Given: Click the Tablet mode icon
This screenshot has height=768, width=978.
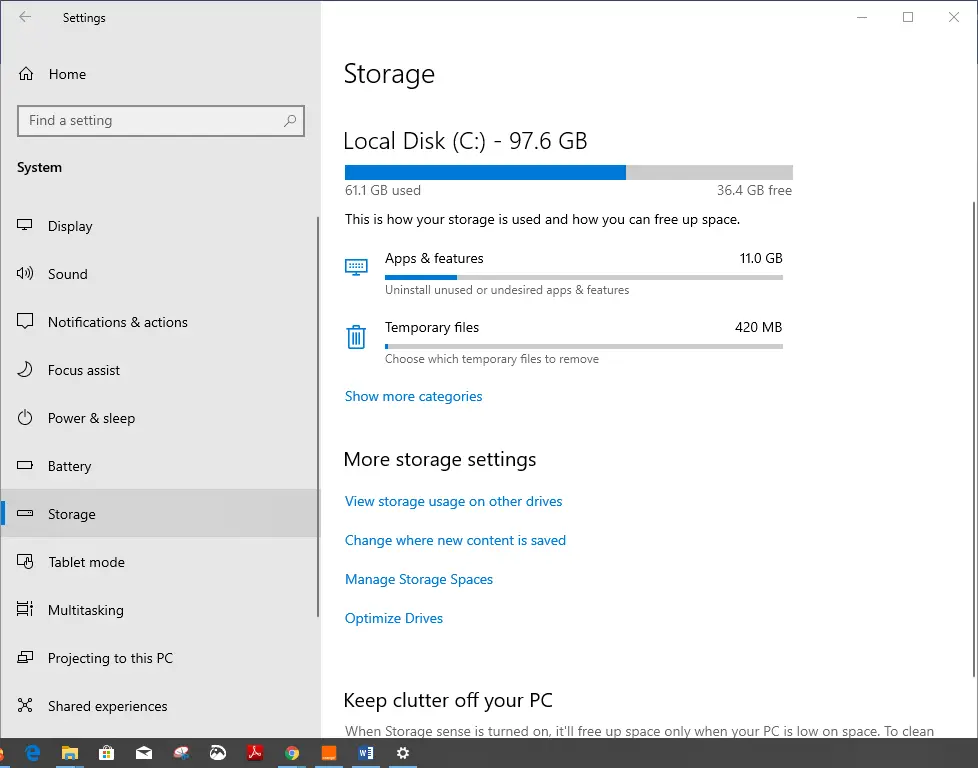Looking at the screenshot, I should [25, 561].
